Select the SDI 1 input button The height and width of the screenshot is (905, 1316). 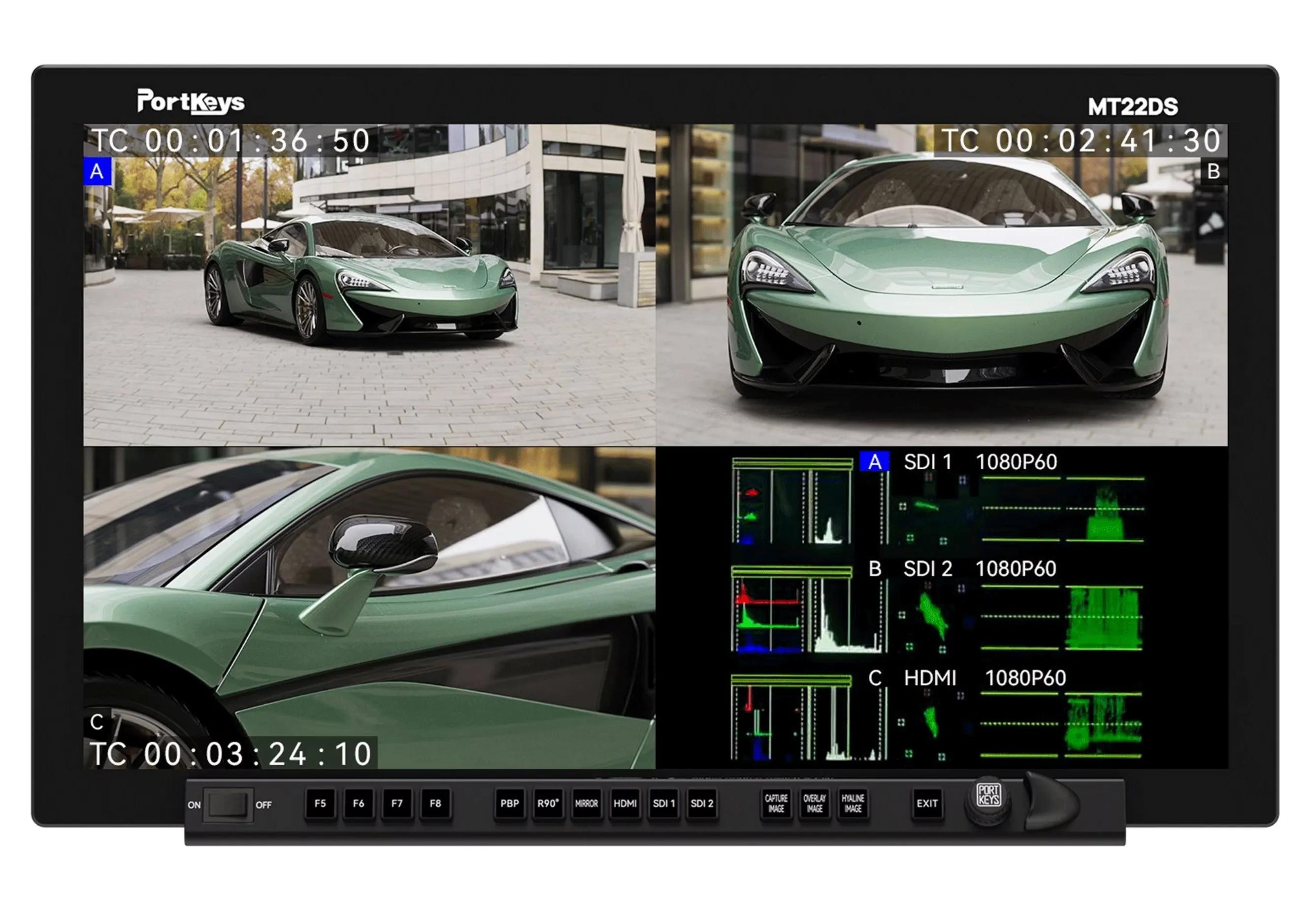[663, 804]
